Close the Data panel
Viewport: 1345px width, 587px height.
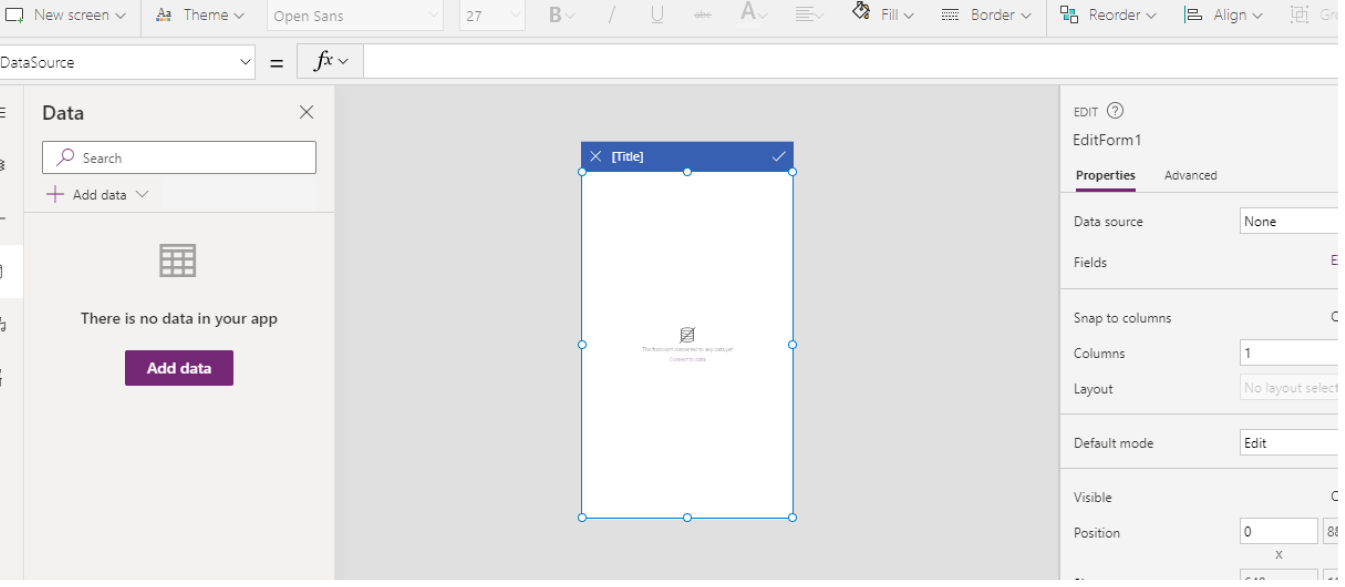pos(307,112)
